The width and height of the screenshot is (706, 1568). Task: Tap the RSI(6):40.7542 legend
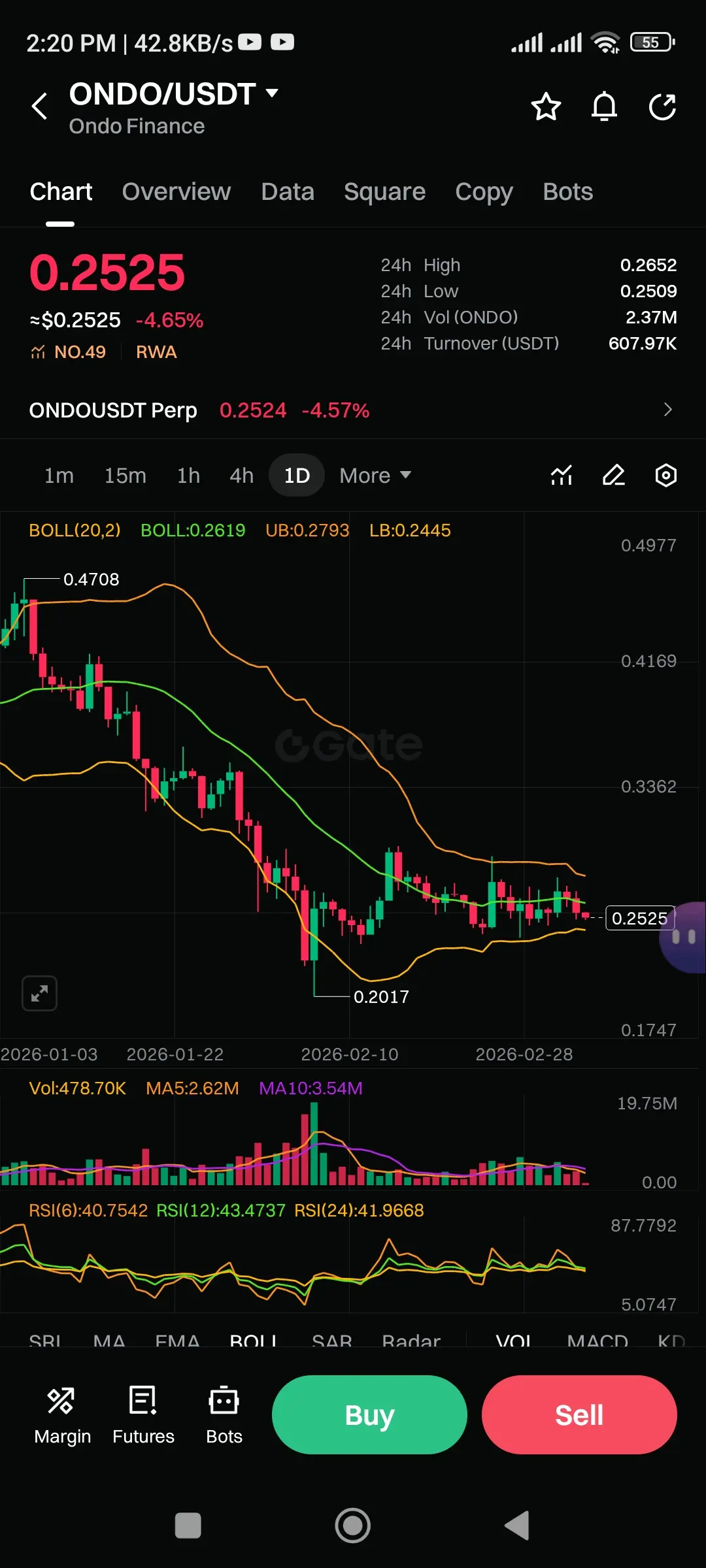tap(88, 1210)
